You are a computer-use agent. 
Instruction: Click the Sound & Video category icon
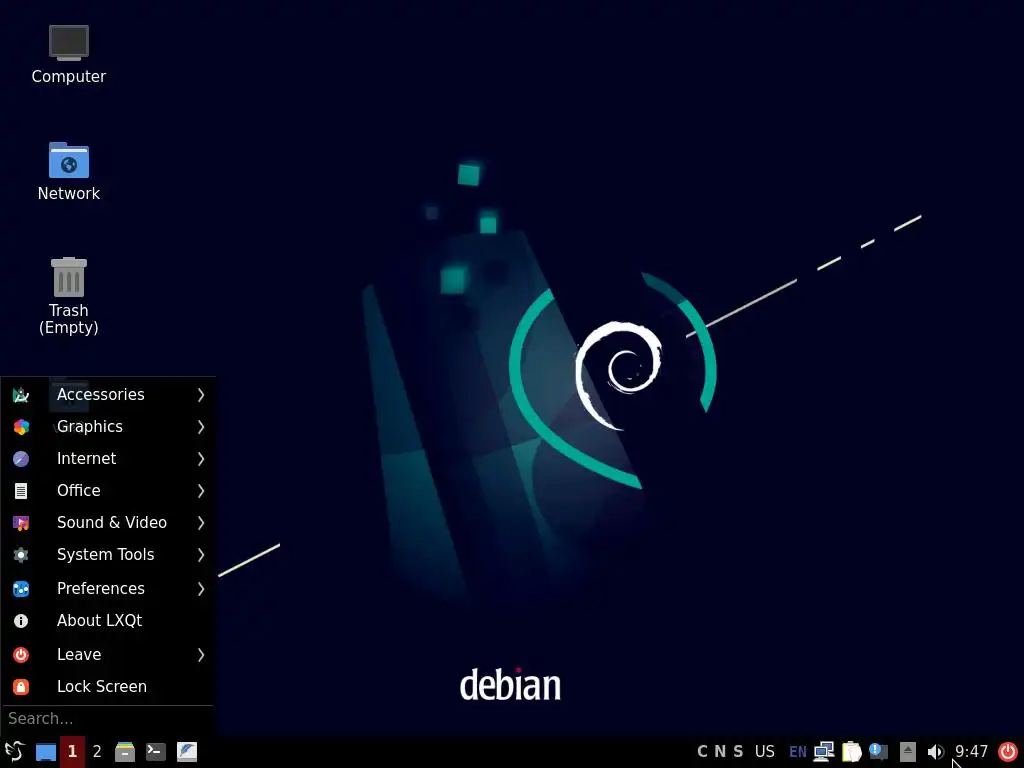coord(21,522)
